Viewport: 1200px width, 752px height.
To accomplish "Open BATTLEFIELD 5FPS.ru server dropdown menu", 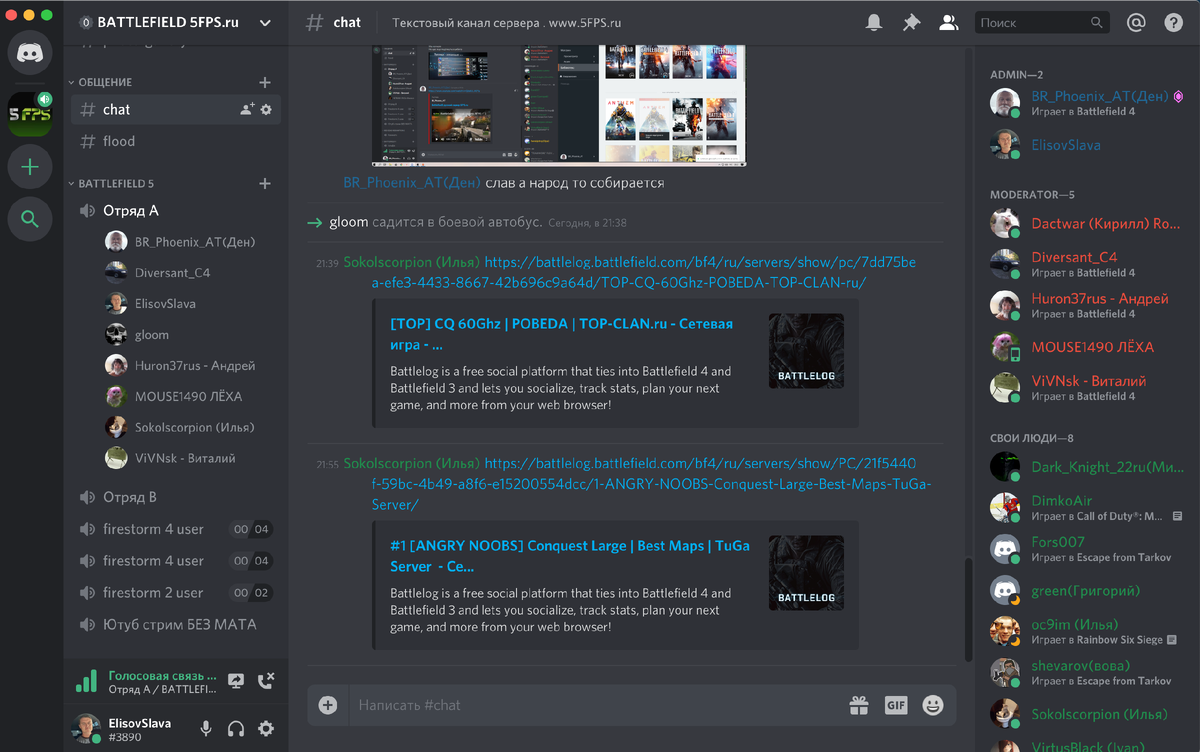I will click(x=265, y=22).
